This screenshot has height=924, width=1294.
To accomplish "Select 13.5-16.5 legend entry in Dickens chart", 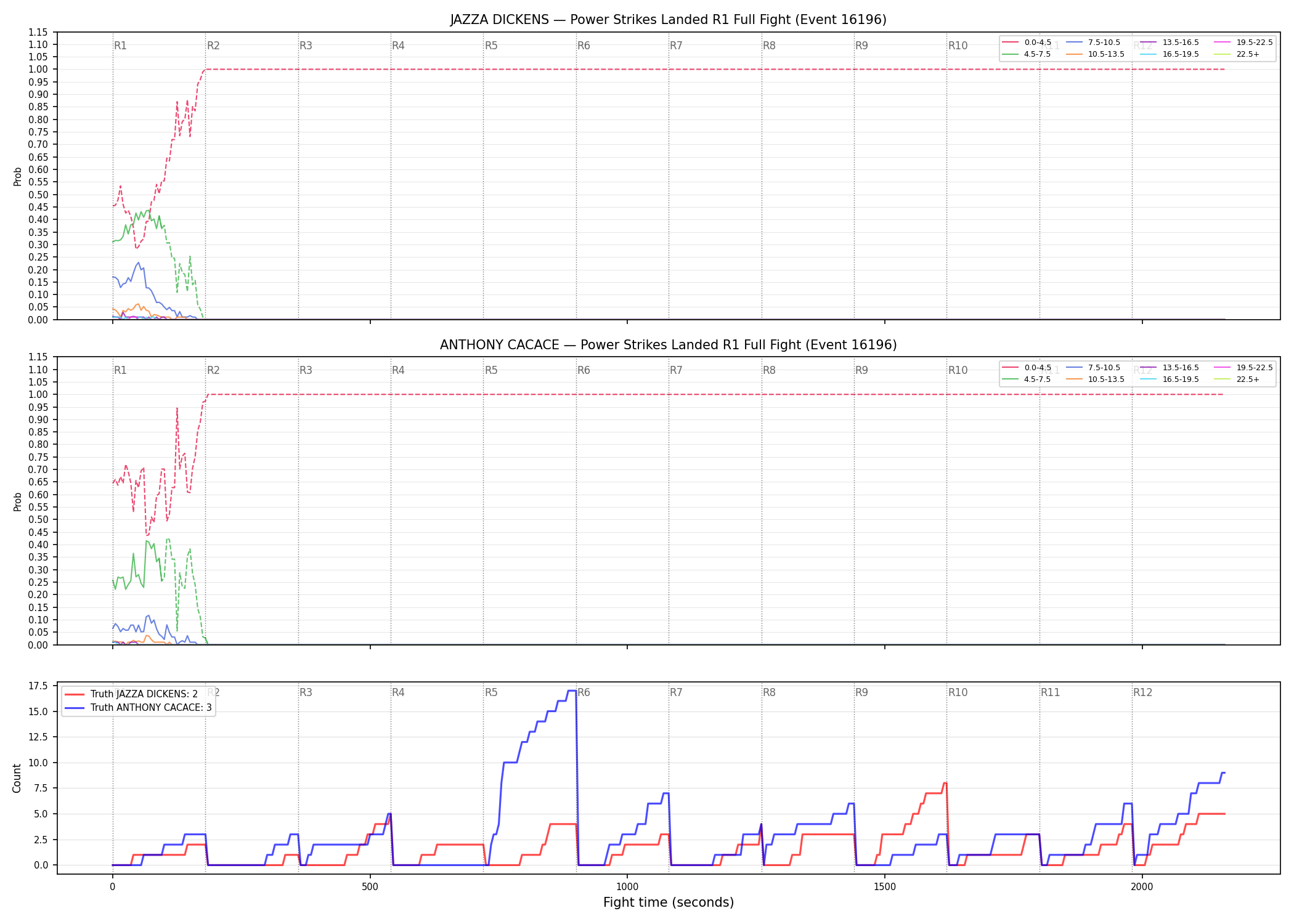I will (x=1170, y=43).
